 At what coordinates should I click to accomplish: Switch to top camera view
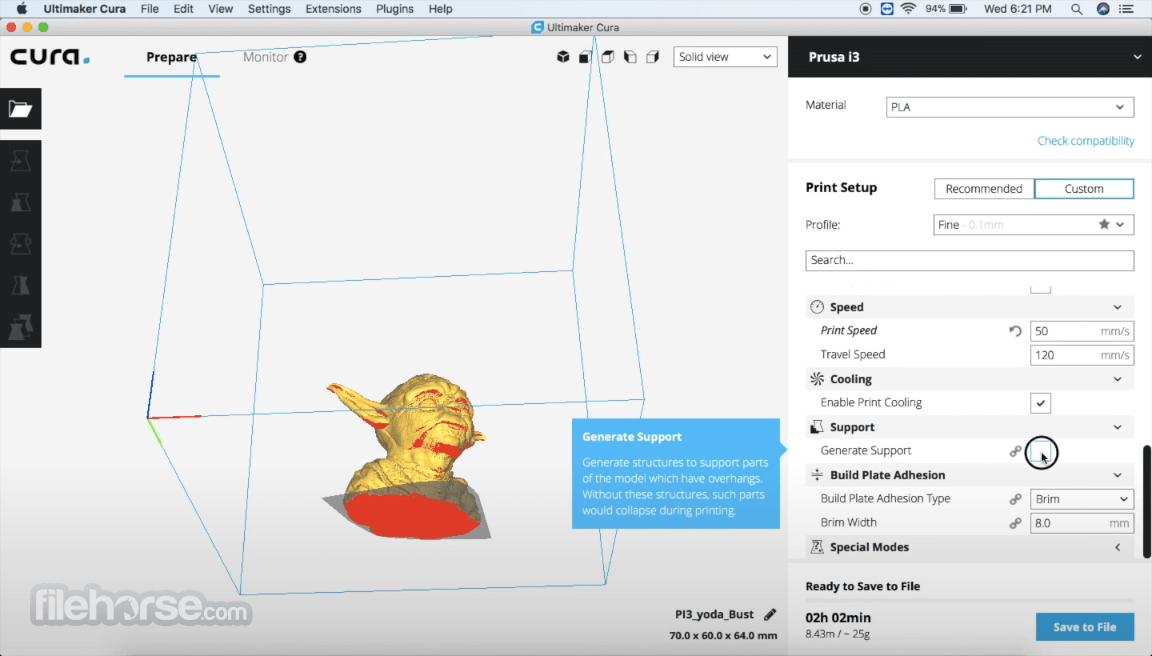[x=608, y=57]
